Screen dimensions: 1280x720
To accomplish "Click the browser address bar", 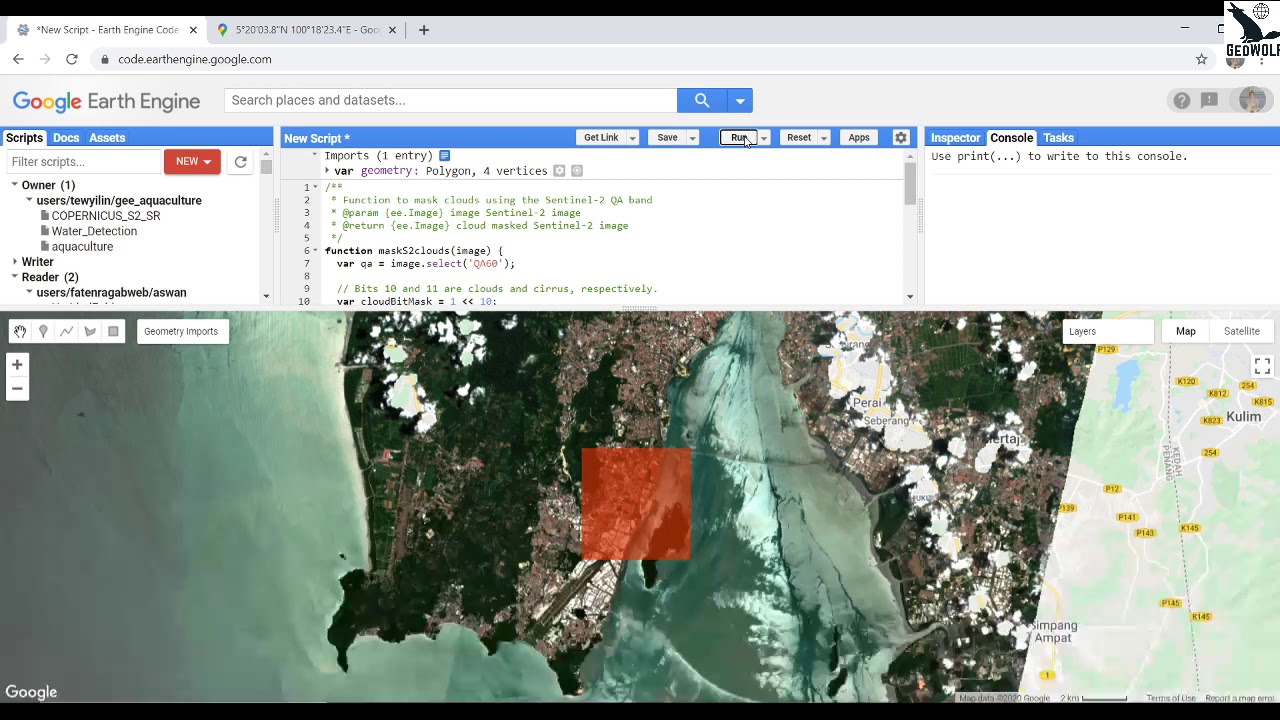I will 640,59.
